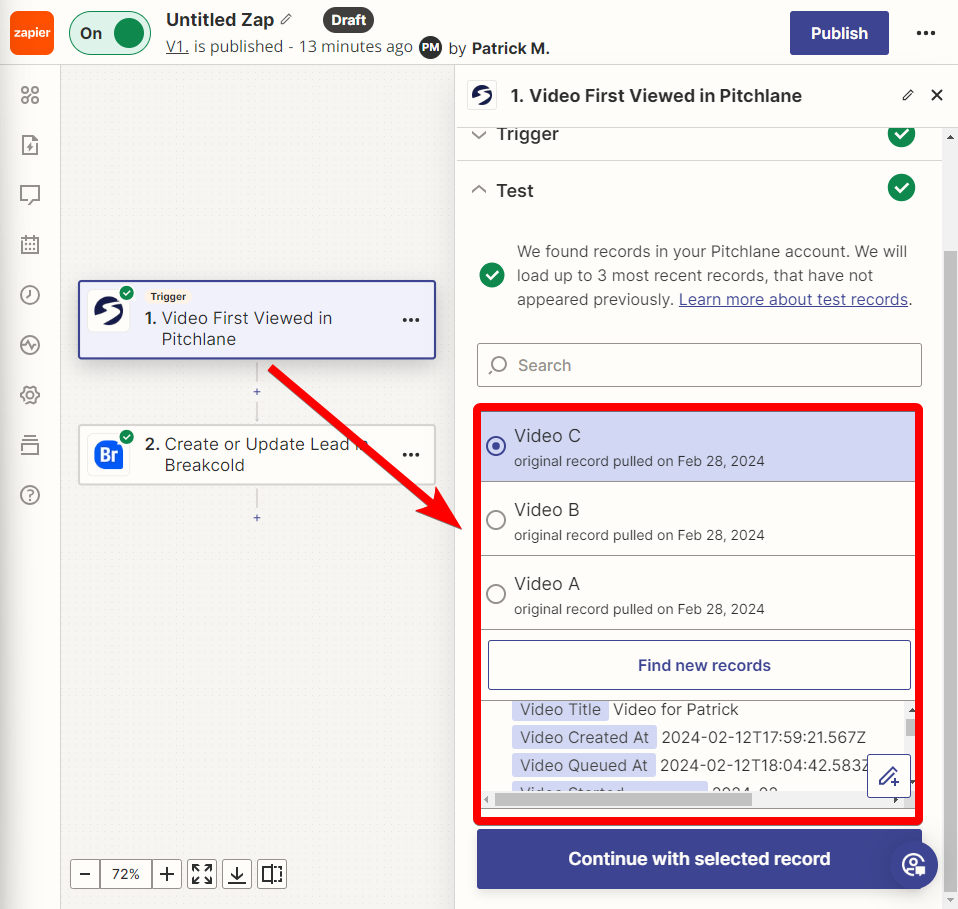Click the side panel vertical scrollbar
This screenshot has width=958, height=909.
(x=950, y=571)
